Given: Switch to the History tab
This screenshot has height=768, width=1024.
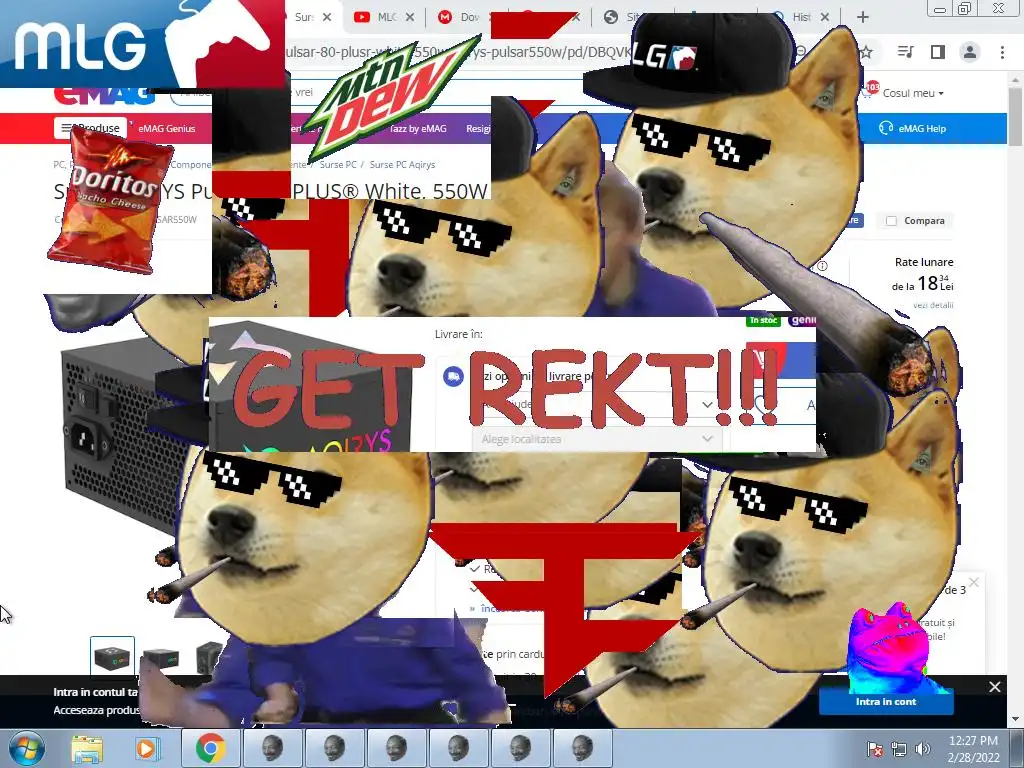Looking at the screenshot, I should click(x=795, y=17).
